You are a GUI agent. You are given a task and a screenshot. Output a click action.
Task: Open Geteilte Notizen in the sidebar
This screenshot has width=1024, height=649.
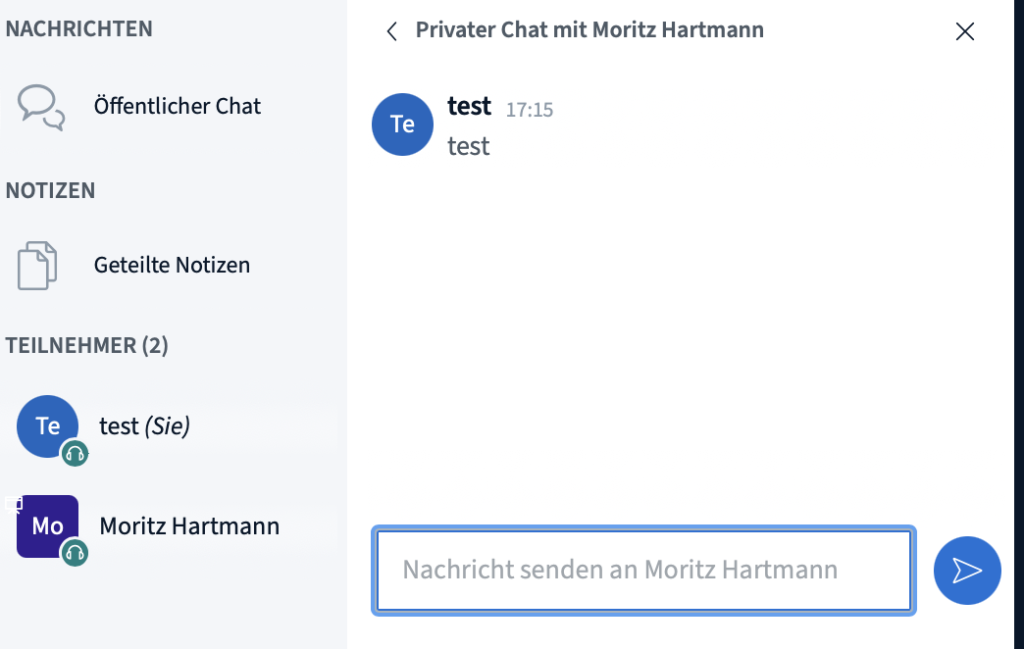pos(170,265)
